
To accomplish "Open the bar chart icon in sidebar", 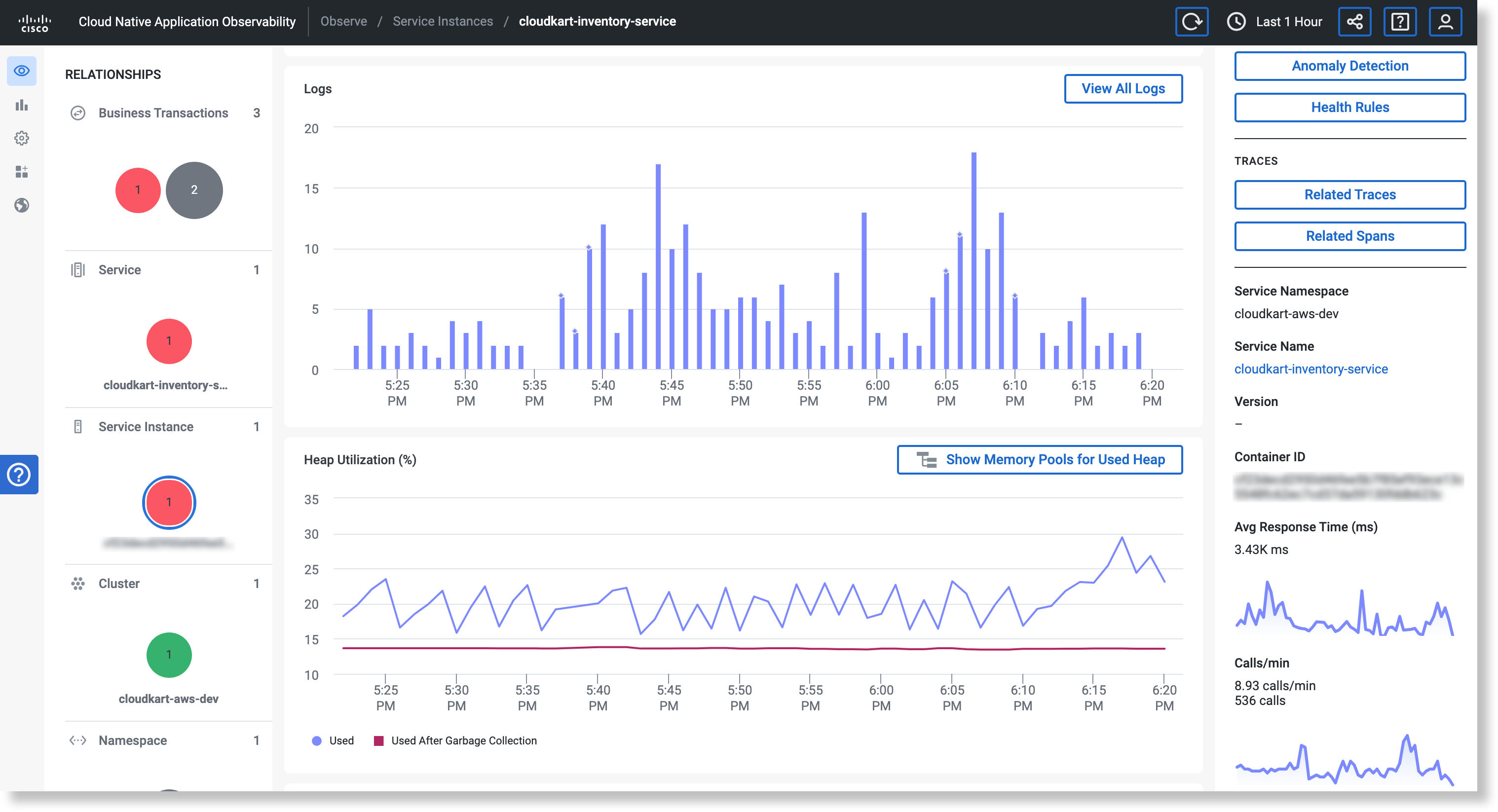I will tap(22, 105).
